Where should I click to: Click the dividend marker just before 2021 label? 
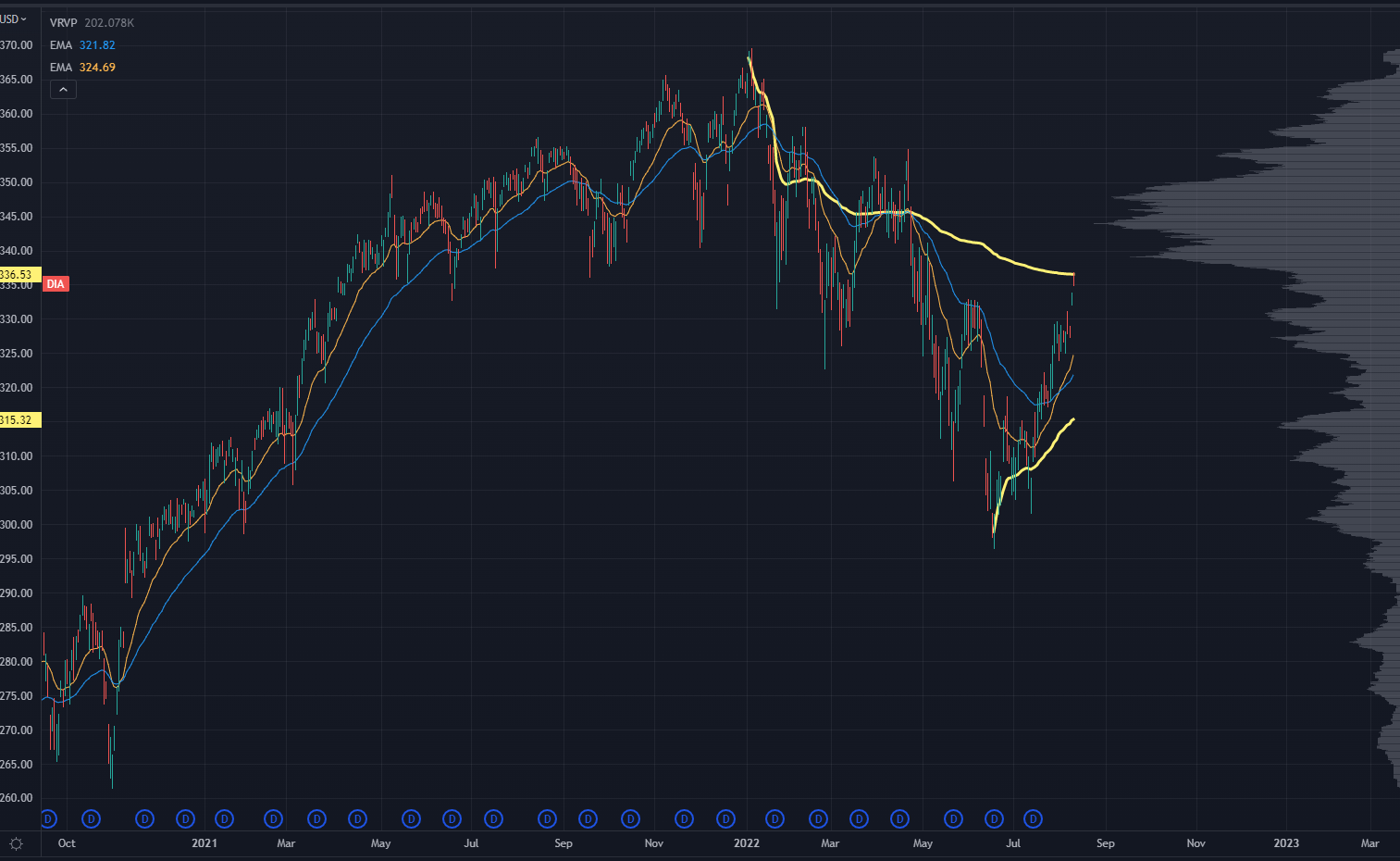click(x=185, y=819)
